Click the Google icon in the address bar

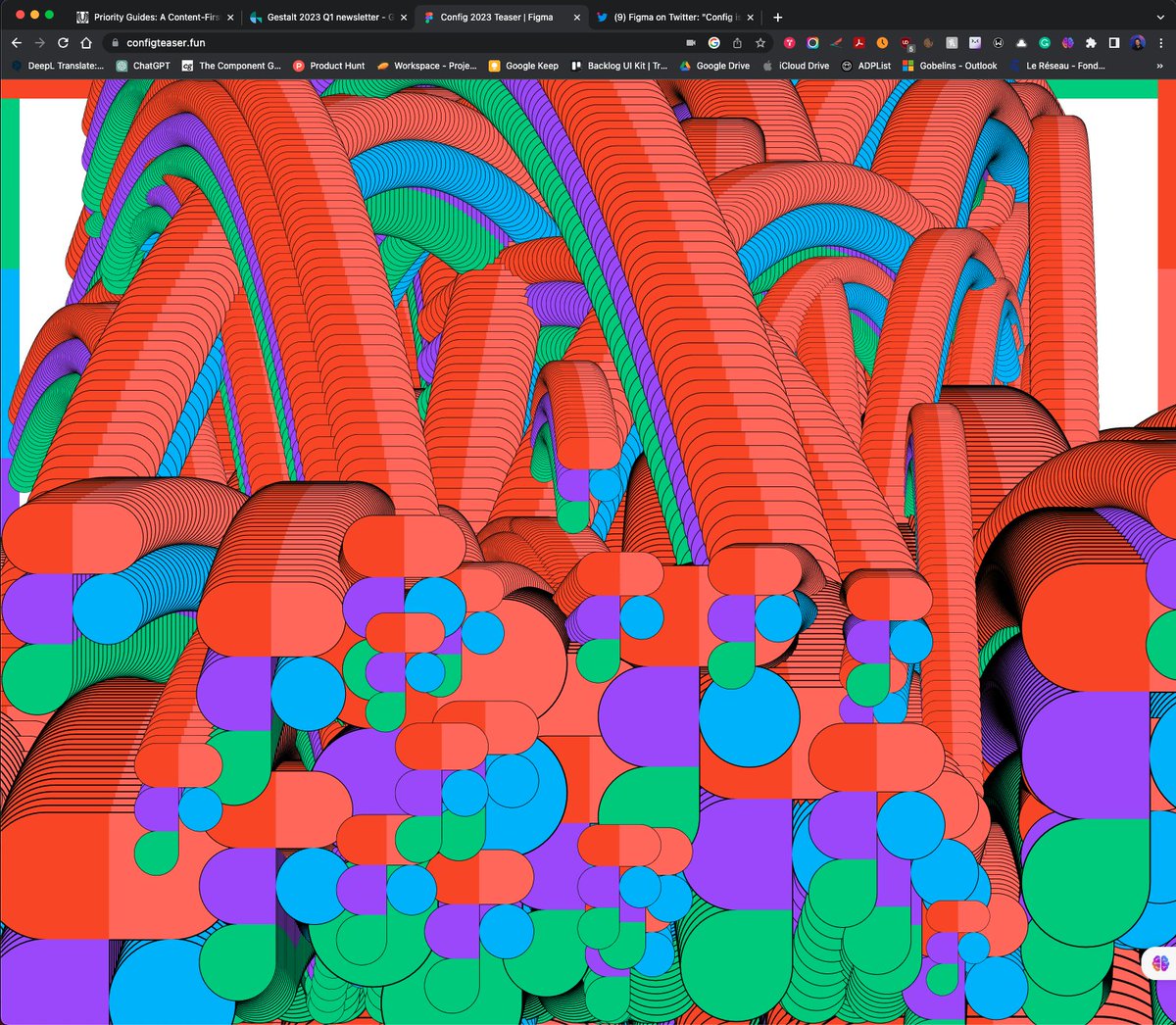click(x=714, y=43)
